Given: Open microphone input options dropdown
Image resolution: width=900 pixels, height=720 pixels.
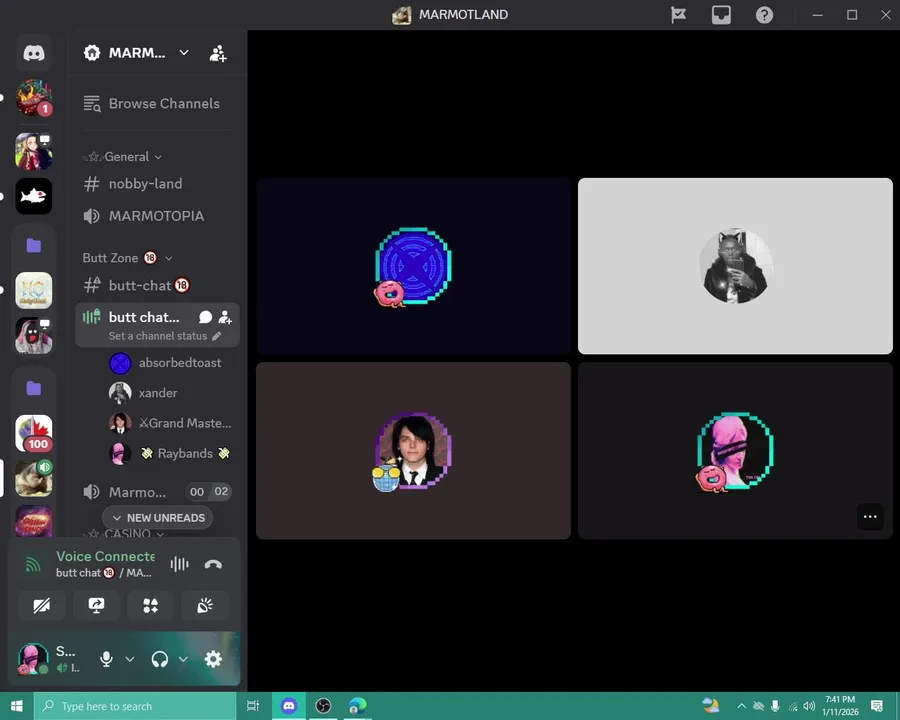Looking at the screenshot, I should (x=130, y=659).
